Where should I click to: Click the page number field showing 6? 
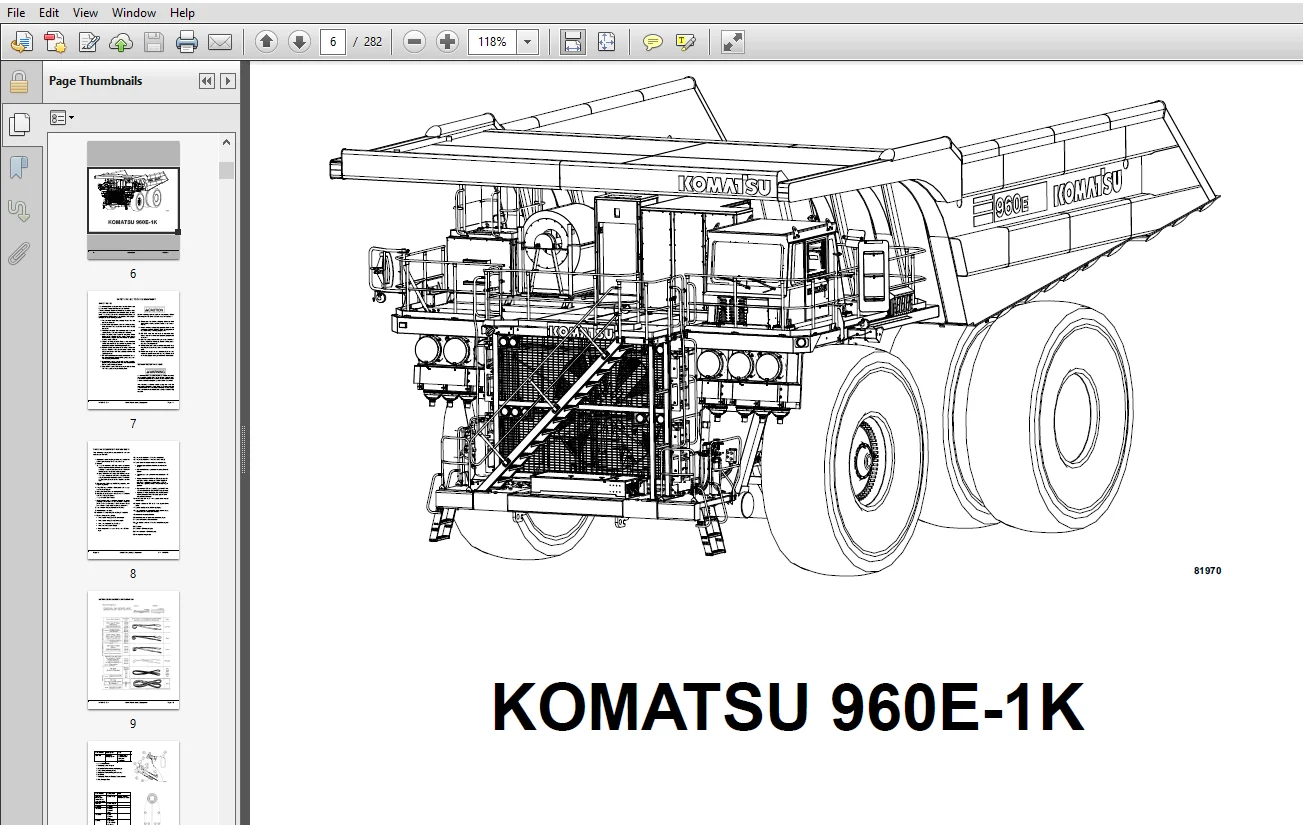333,42
